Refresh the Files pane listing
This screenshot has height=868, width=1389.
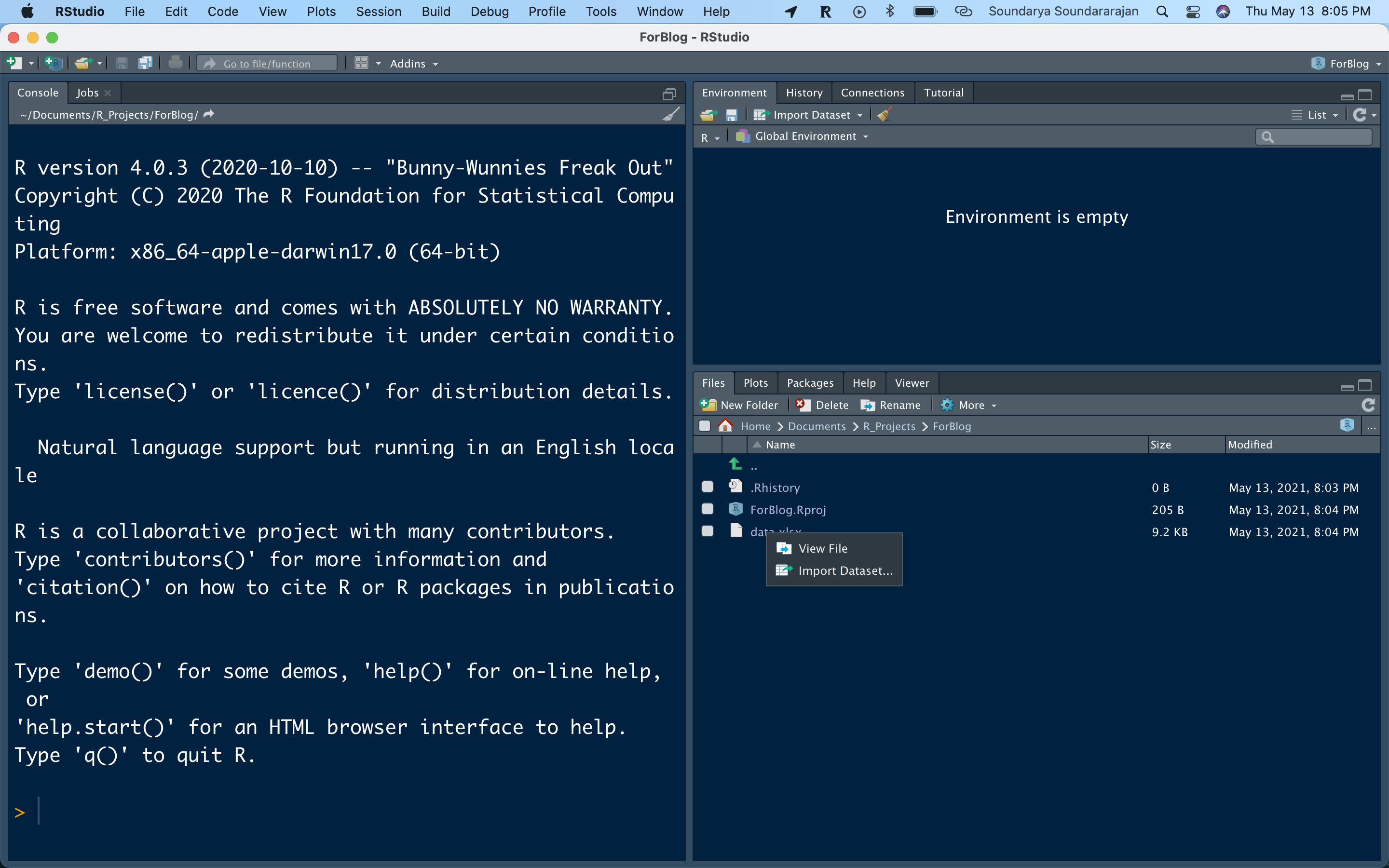click(x=1368, y=405)
